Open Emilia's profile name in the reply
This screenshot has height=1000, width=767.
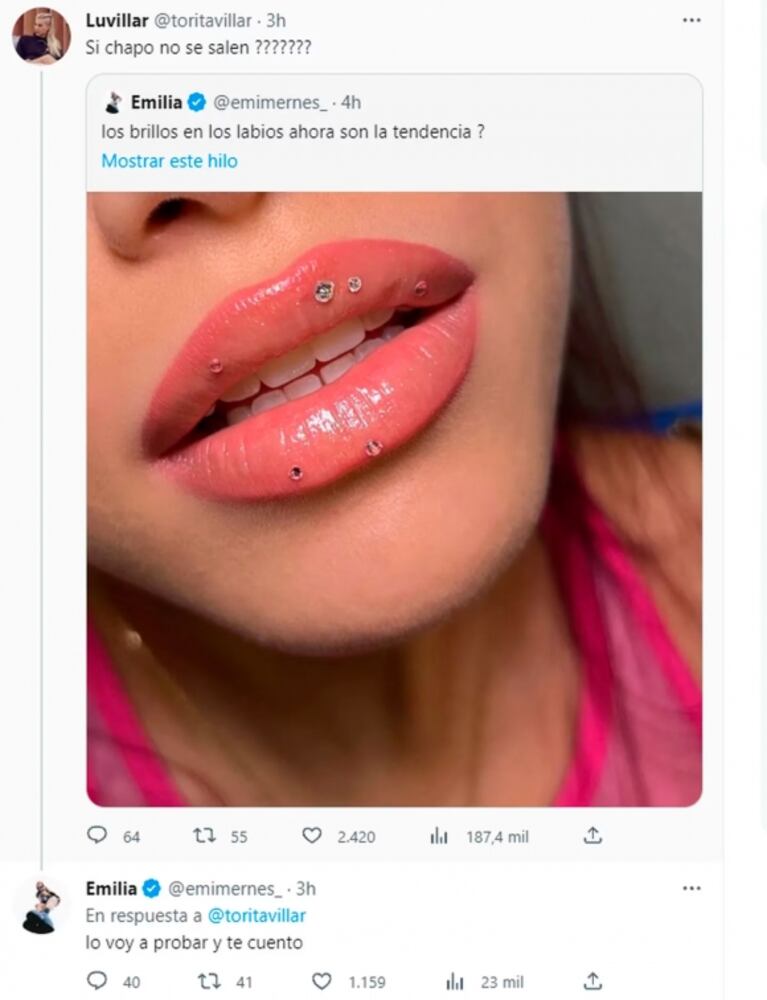click(x=111, y=888)
